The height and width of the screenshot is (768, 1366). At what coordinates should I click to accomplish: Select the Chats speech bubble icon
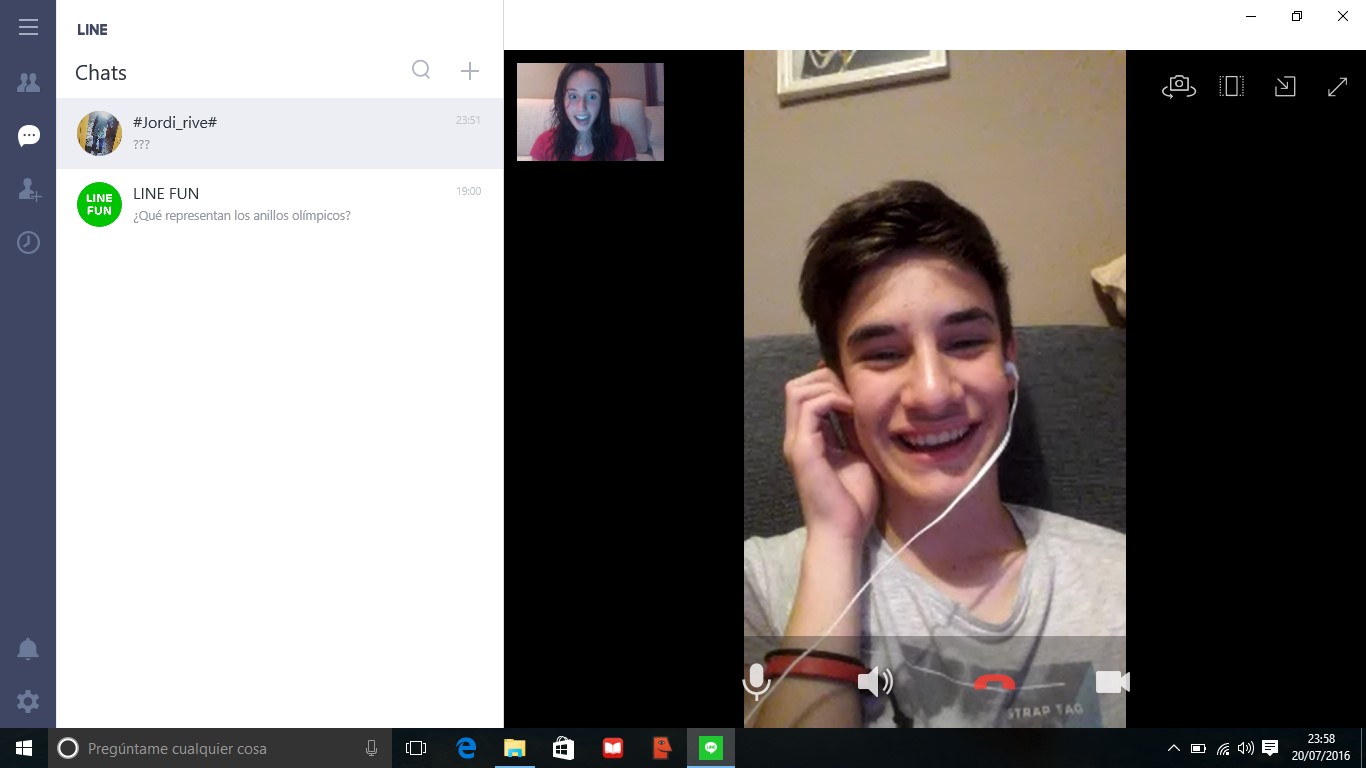point(28,136)
